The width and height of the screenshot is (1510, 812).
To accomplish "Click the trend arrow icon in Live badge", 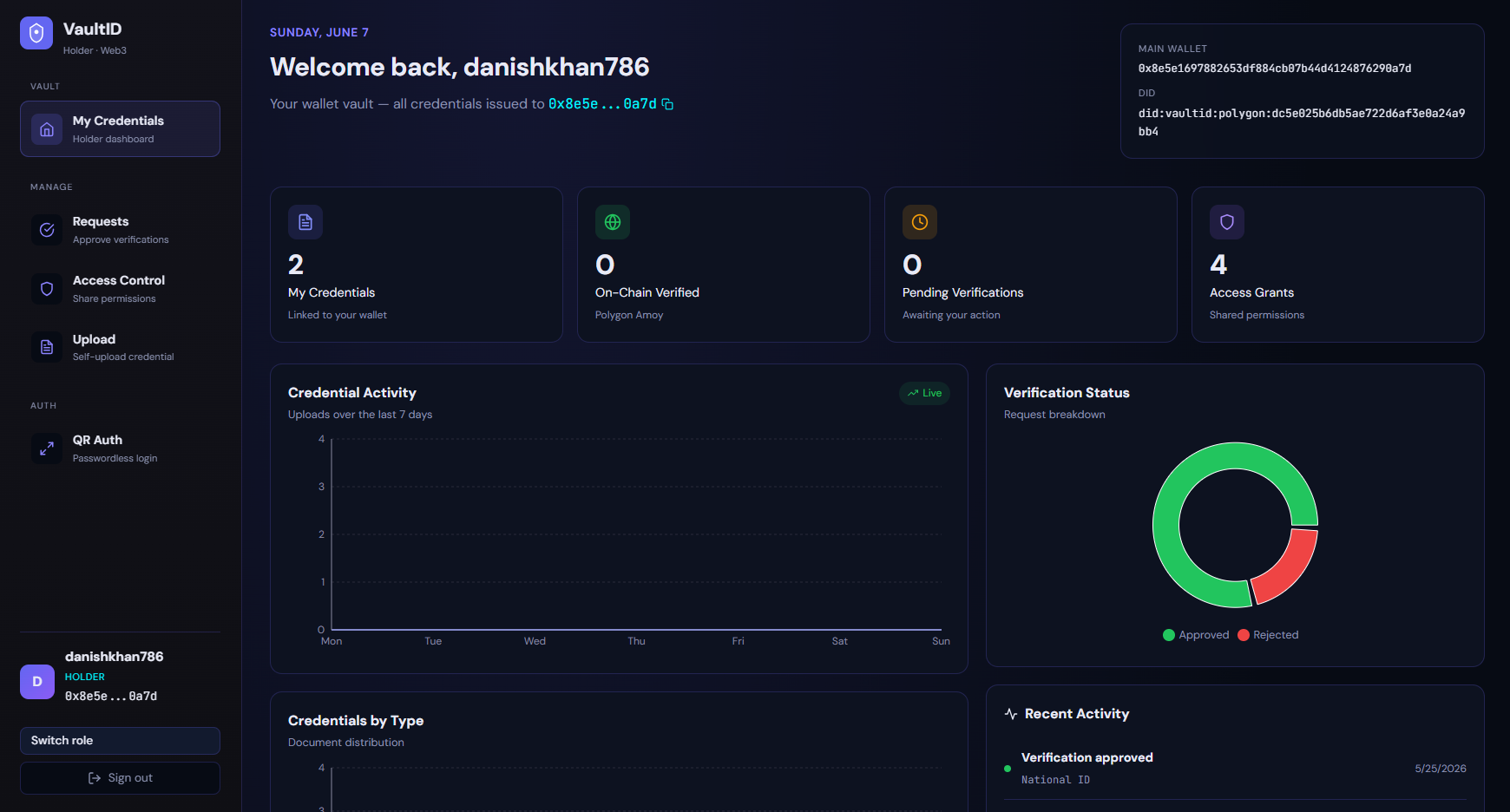I will [913, 393].
